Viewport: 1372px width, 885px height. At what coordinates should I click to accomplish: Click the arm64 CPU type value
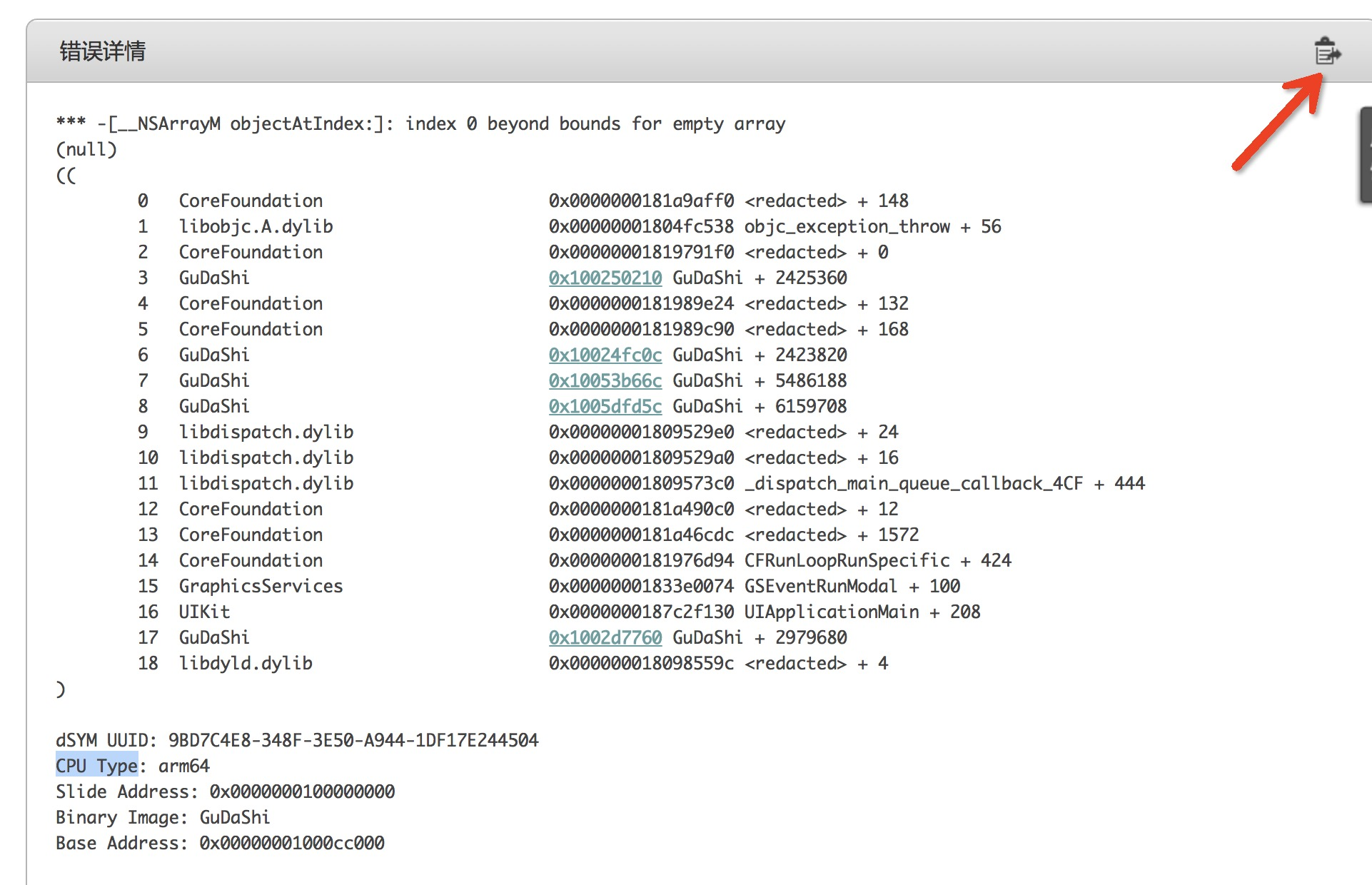pos(184,766)
